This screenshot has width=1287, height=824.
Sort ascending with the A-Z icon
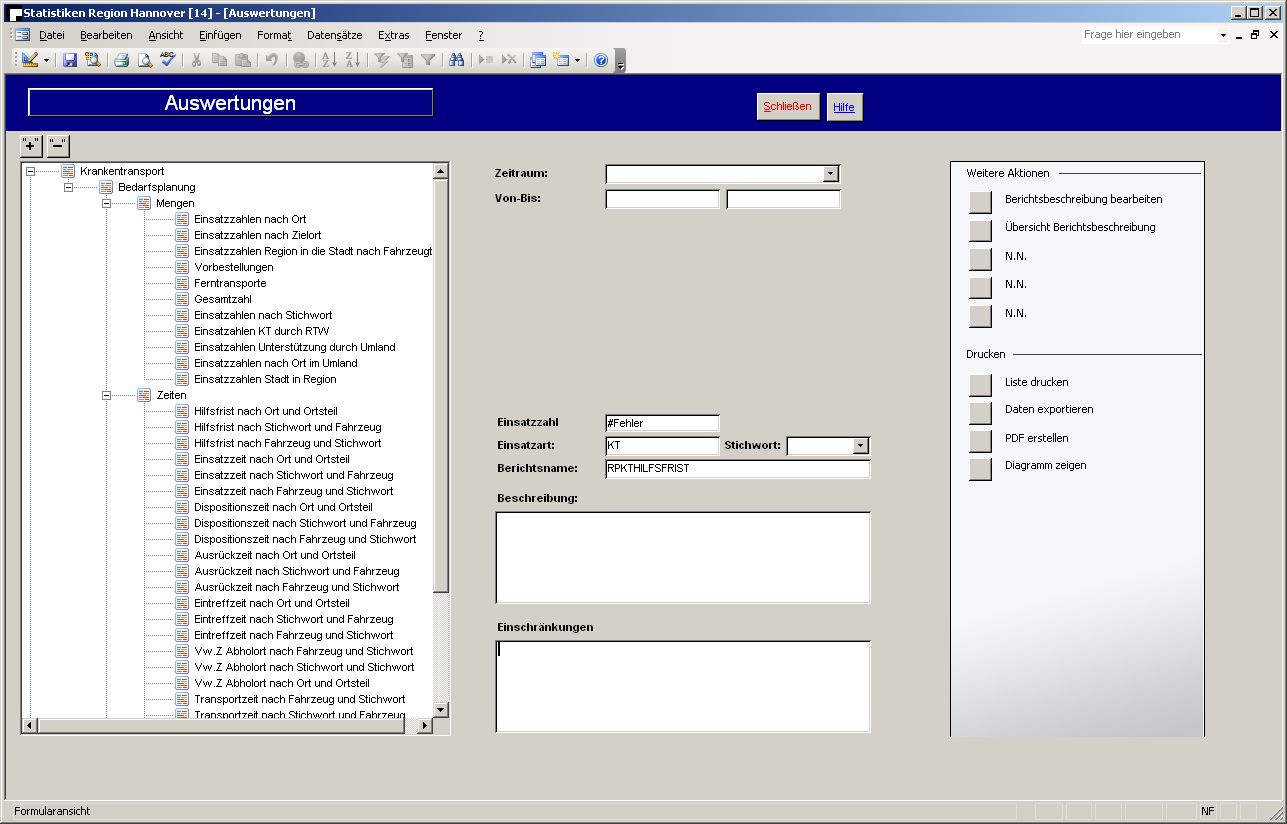pyautogui.click(x=329, y=60)
